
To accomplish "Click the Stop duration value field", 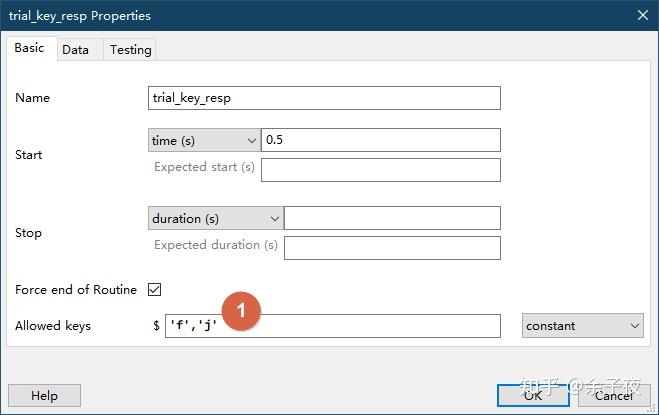I will coord(392,219).
